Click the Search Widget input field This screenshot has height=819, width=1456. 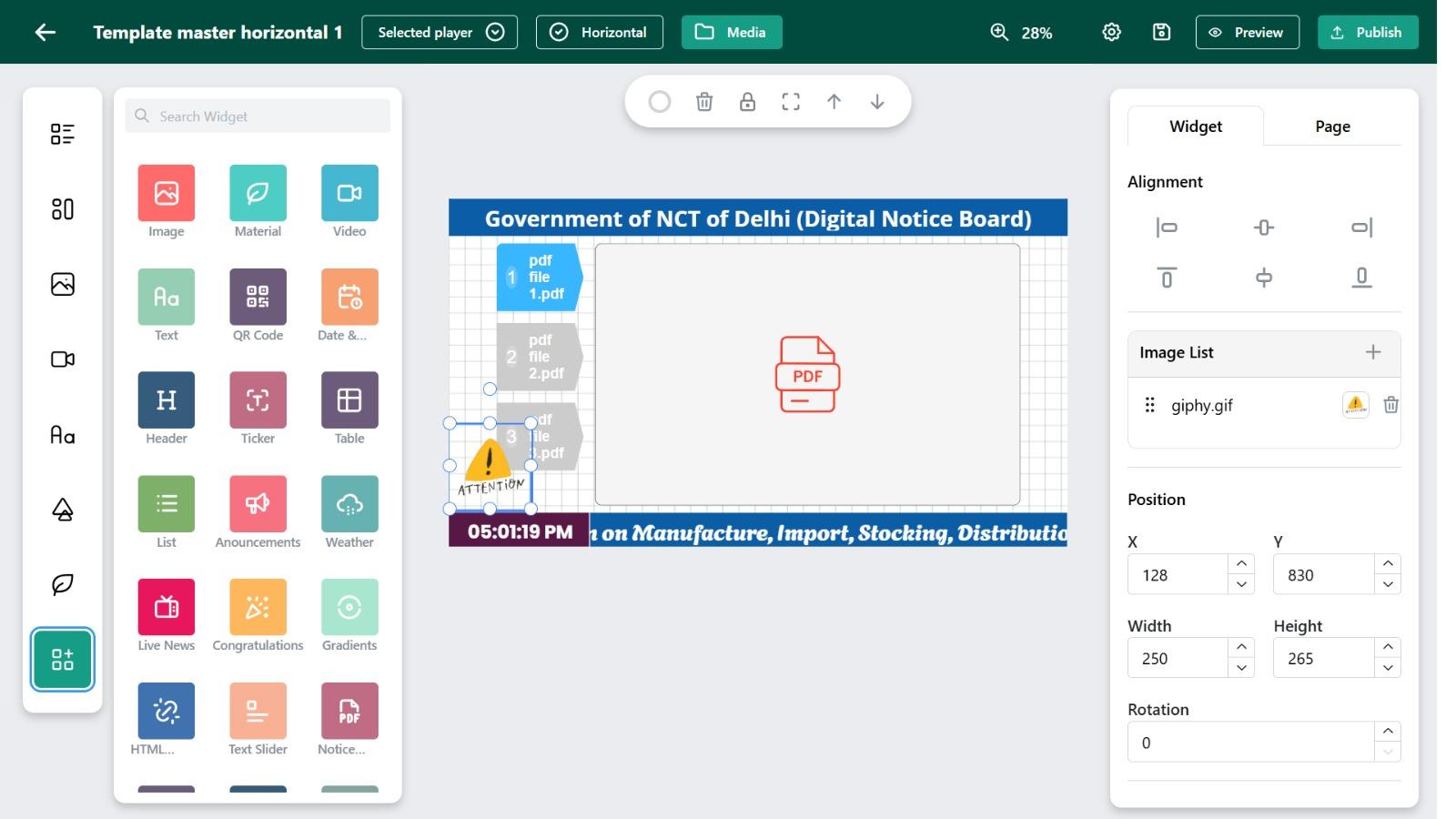pyautogui.click(x=258, y=116)
